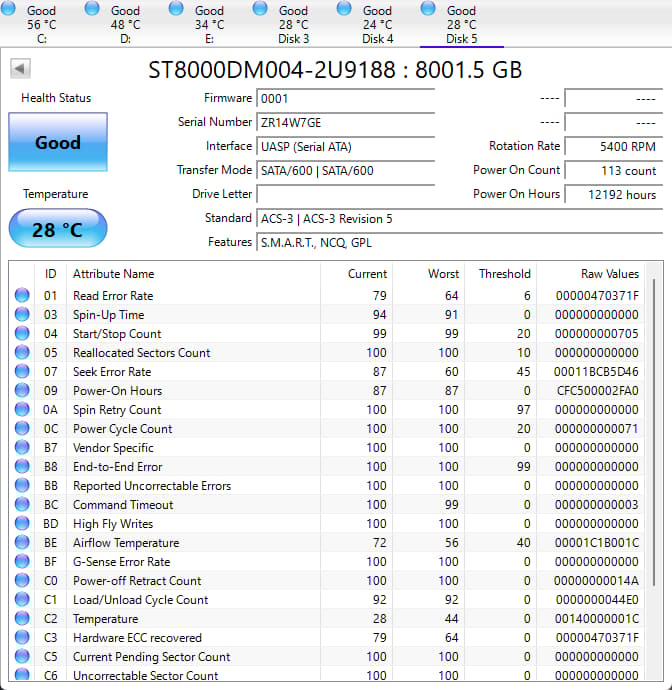The height and width of the screenshot is (690, 672).
Task: Click the Good health status button
Action: coord(58,142)
